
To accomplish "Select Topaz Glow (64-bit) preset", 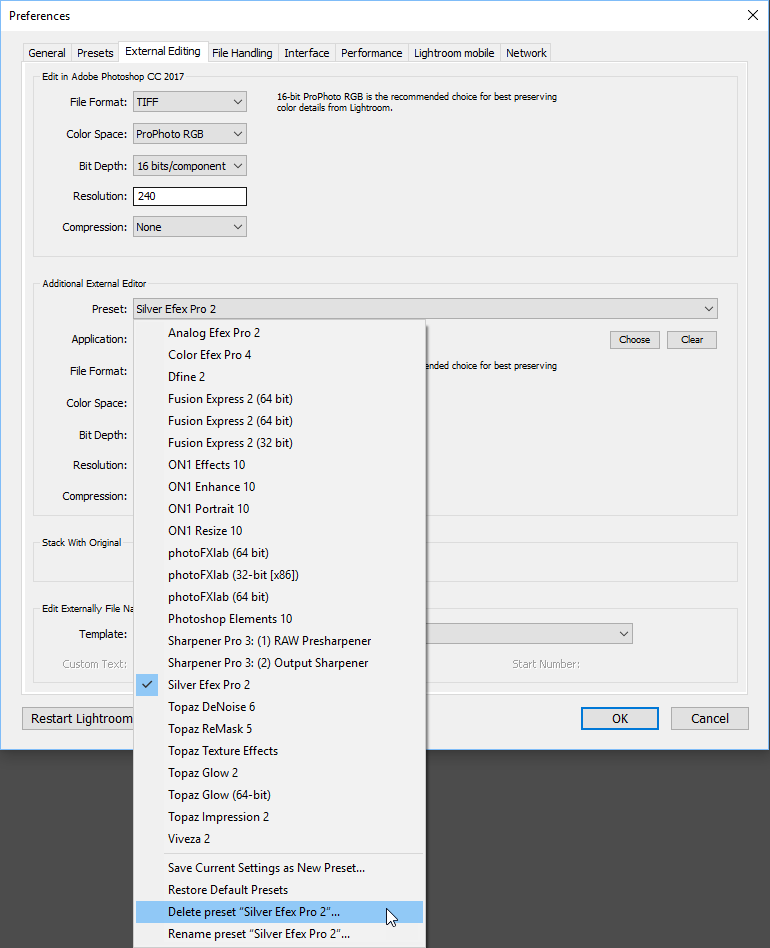I will tap(279, 795).
